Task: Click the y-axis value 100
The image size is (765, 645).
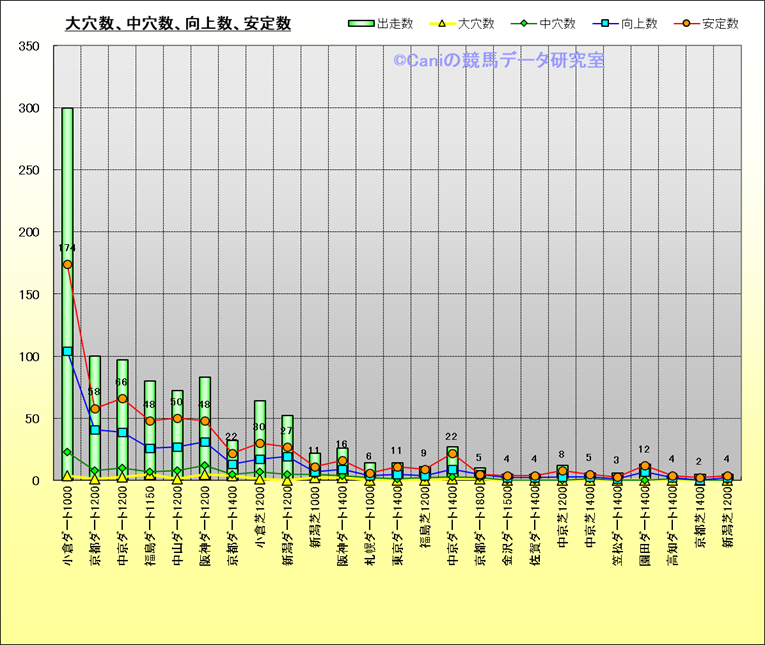Action: 29,357
